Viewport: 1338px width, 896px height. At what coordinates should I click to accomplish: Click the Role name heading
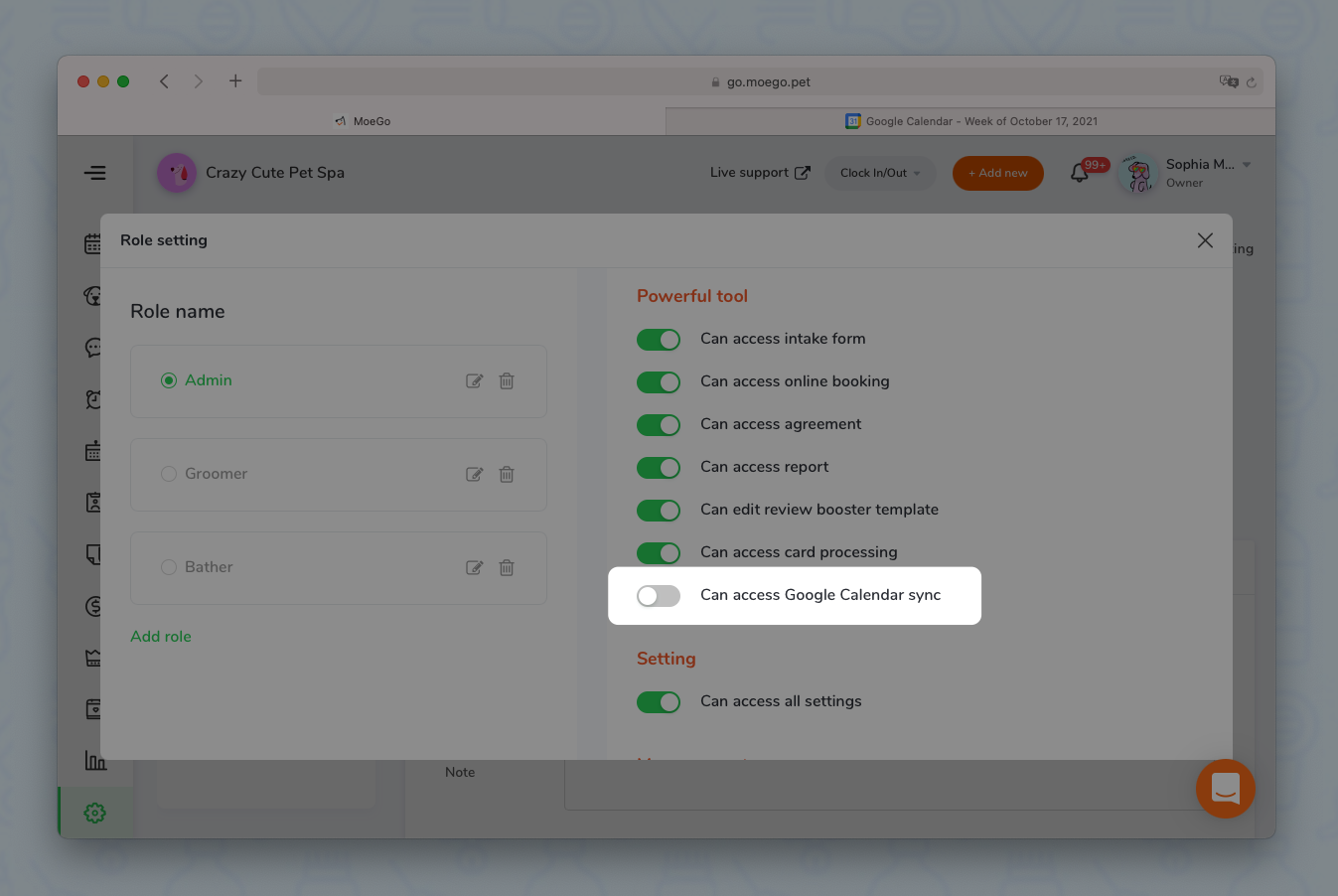click(178, 312)
